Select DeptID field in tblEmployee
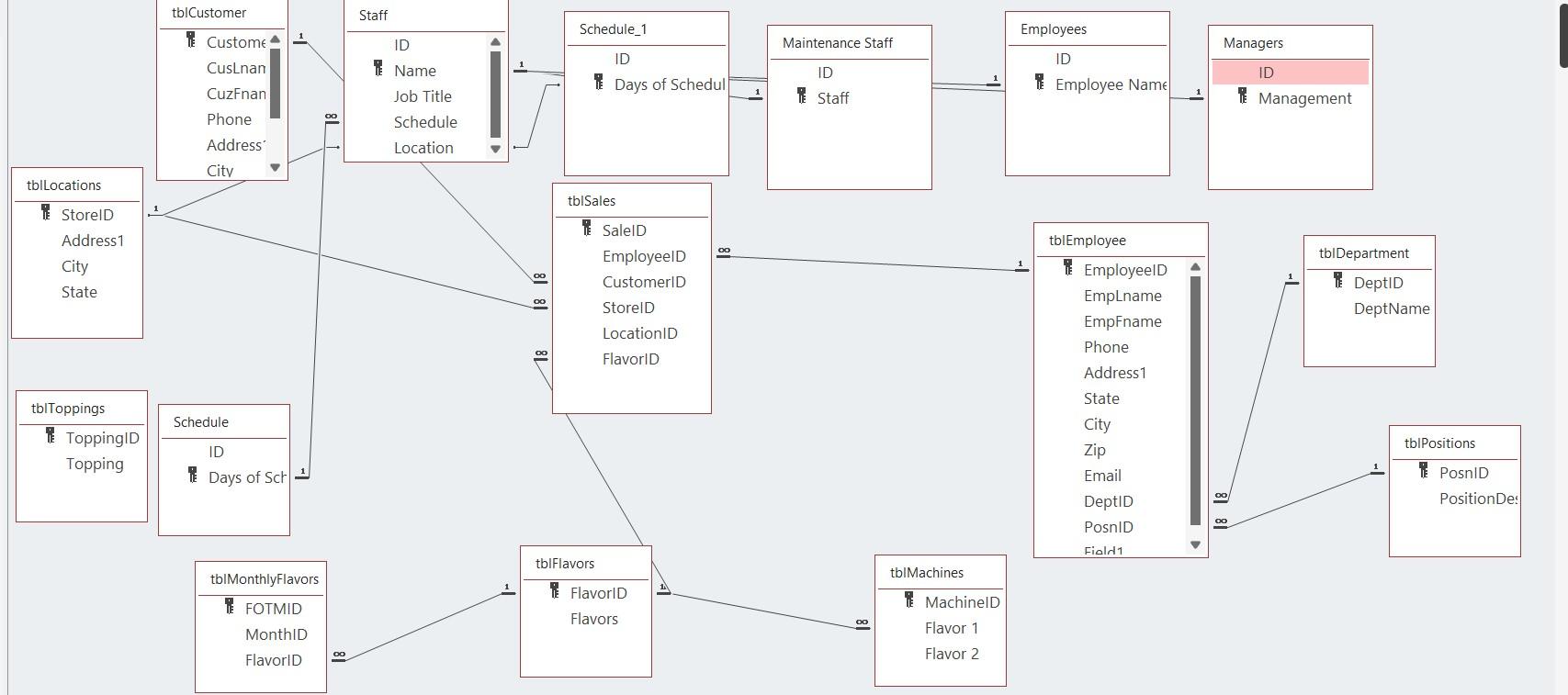Viewport: 1568px width, 695px height. coord(1109,501)
